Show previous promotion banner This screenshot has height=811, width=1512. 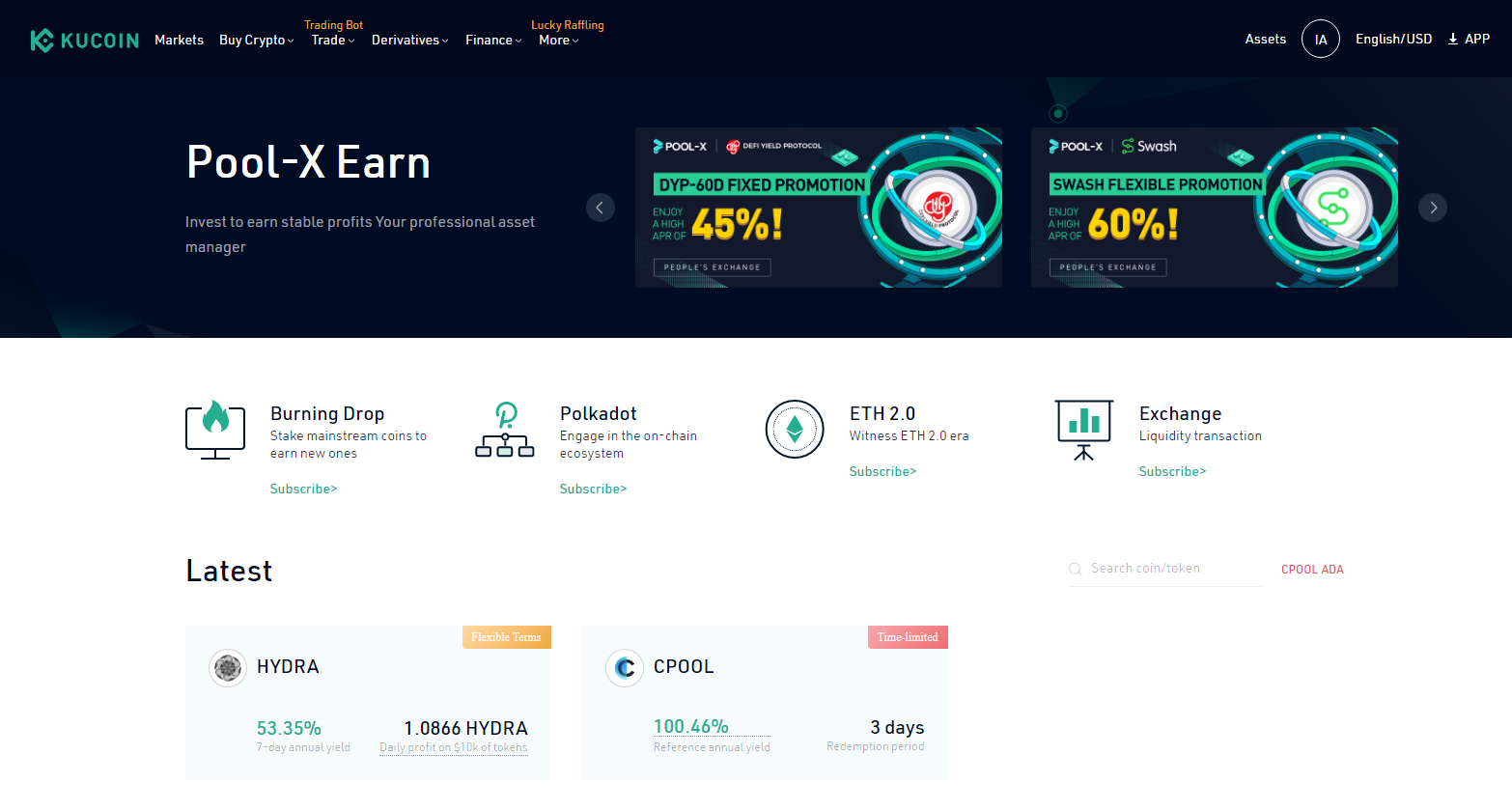(600, 208)
